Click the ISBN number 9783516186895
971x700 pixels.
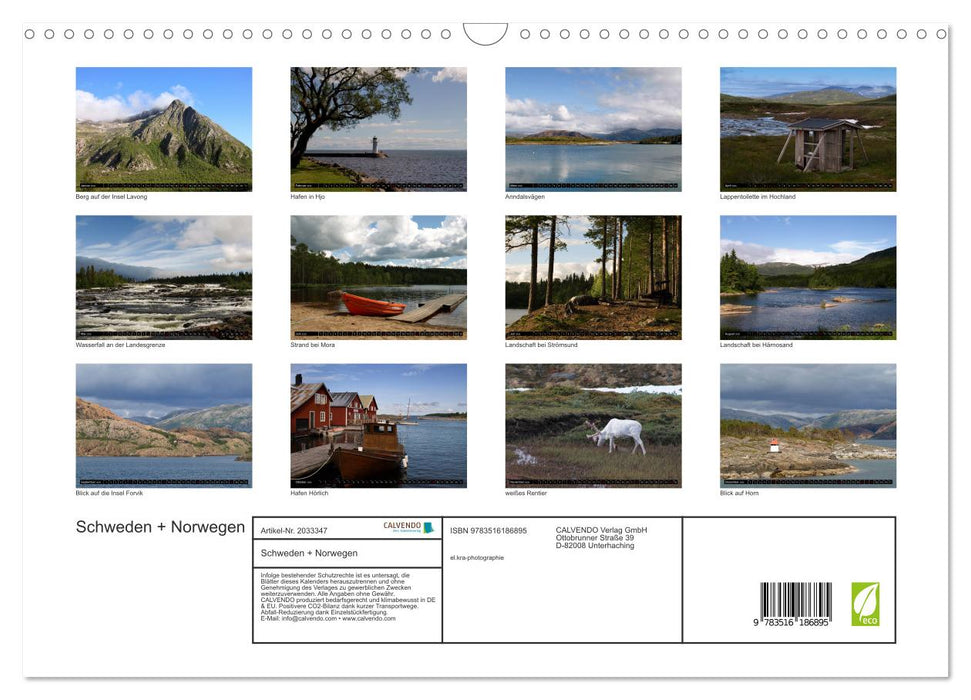click(488, 530)
